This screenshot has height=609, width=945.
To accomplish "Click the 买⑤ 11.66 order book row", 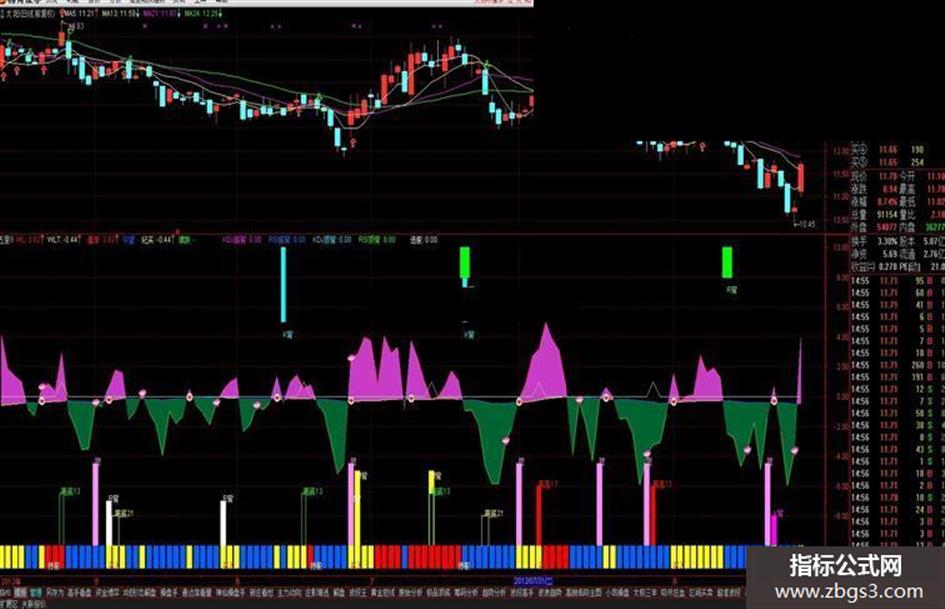I will pos(897,150).
